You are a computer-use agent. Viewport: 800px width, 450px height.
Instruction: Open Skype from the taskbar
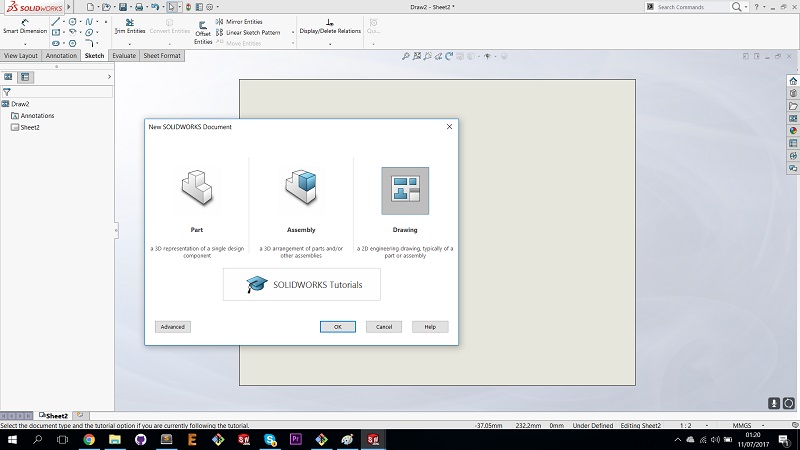click(x=270, y=439)
